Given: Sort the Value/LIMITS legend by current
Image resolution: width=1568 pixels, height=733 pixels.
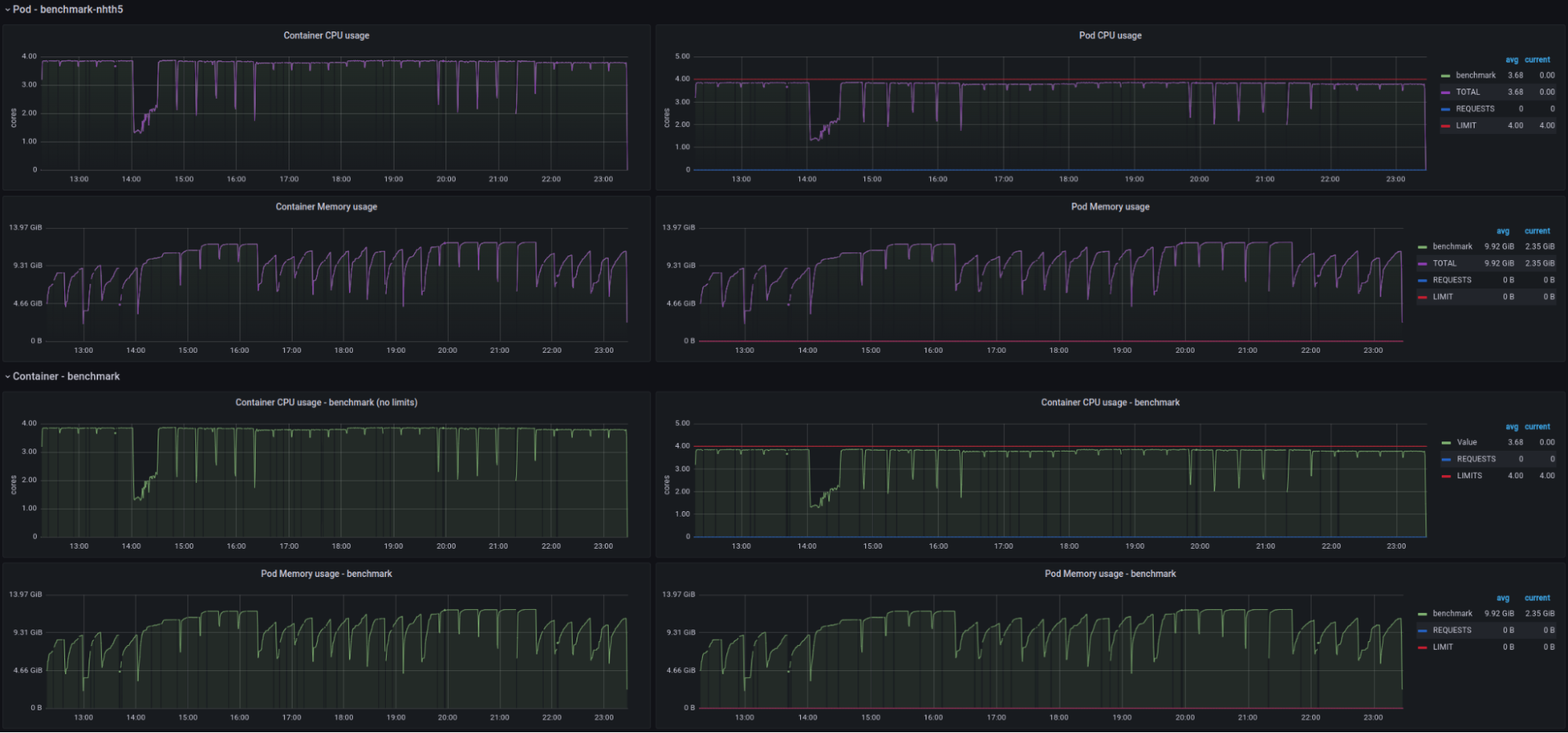Looking at the screenshot, I should pyautogui.click(x=1537, y=426).
